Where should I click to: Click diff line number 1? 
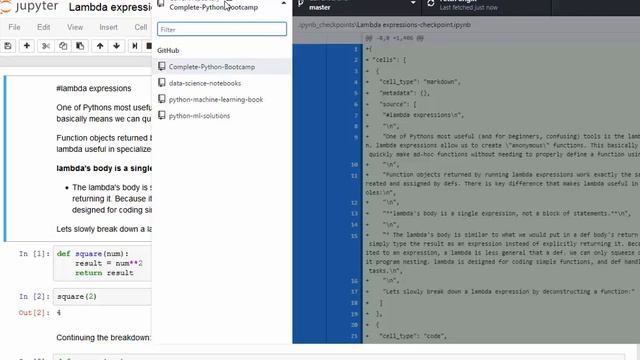(x=356, y=49)
